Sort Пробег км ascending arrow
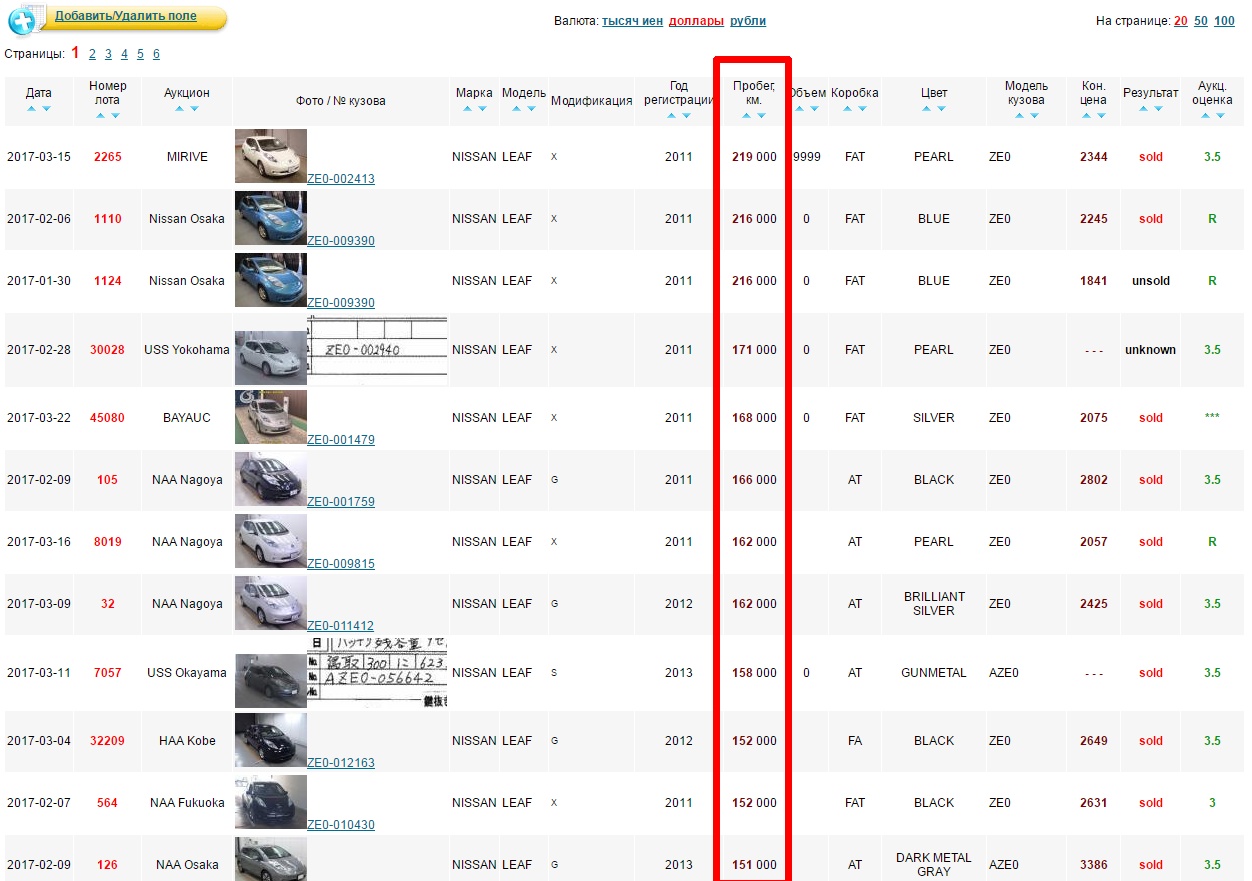 (x=746, y=115)
